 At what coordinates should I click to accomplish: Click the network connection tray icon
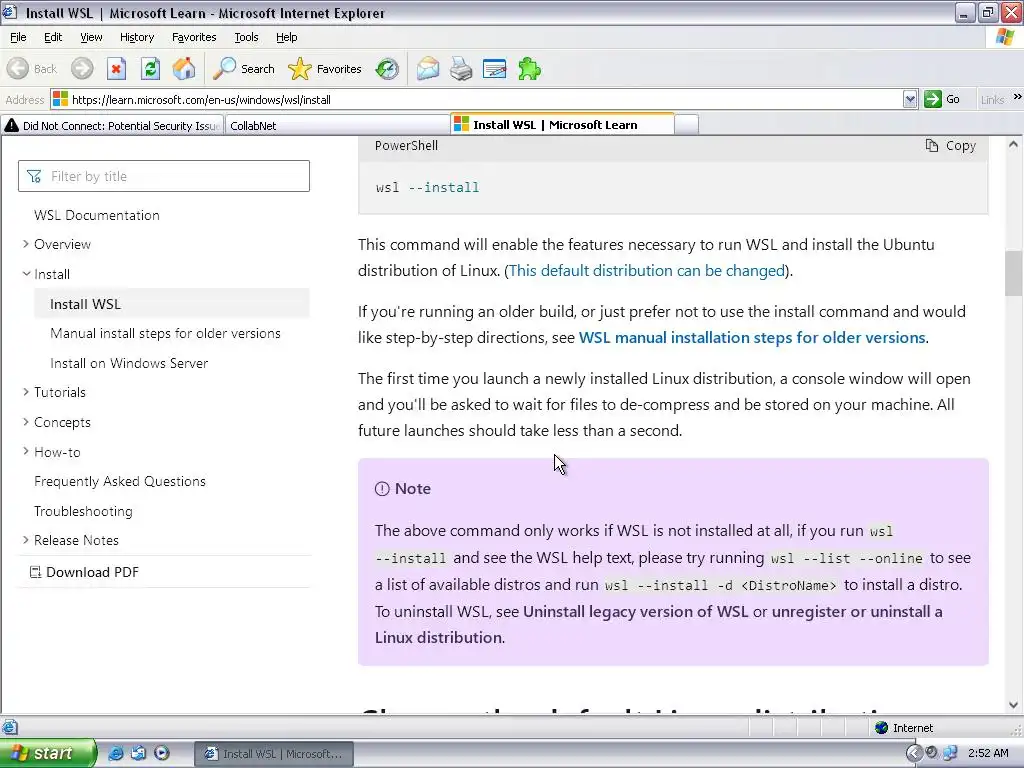pos(950,753)
